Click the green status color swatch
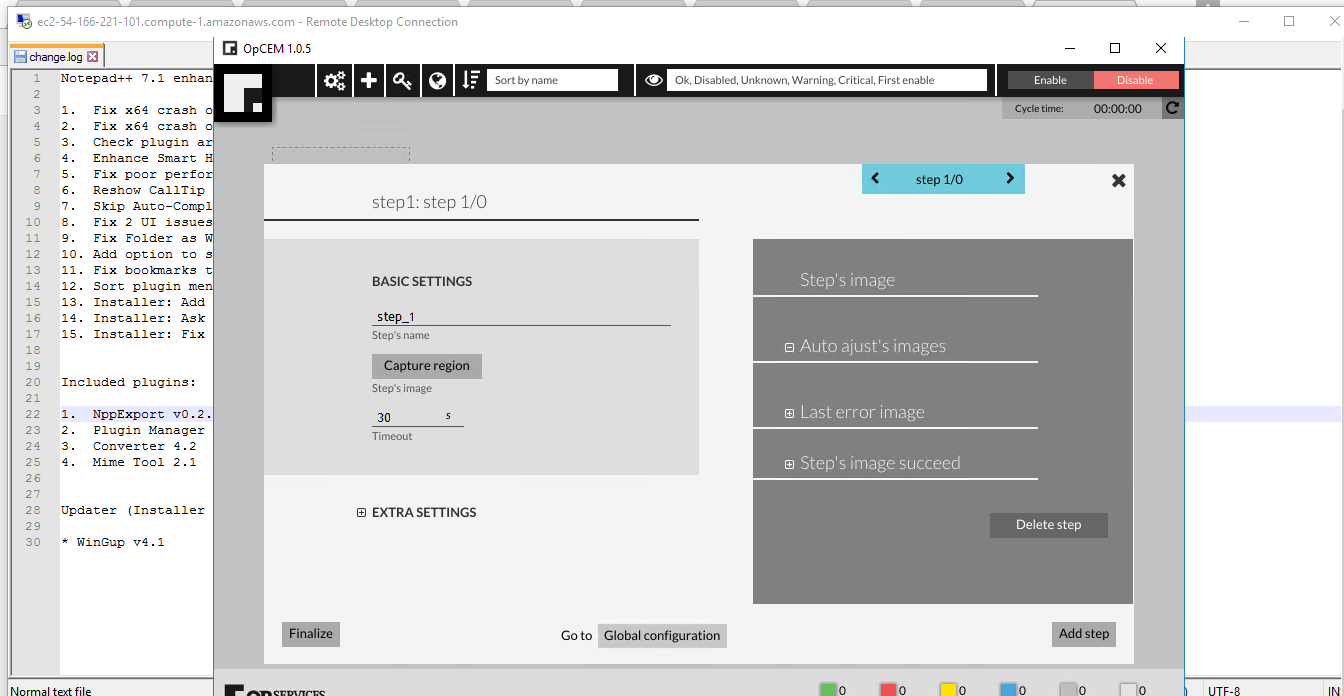This screenshot has height=696, width=1344. click(x=827, y=689)
